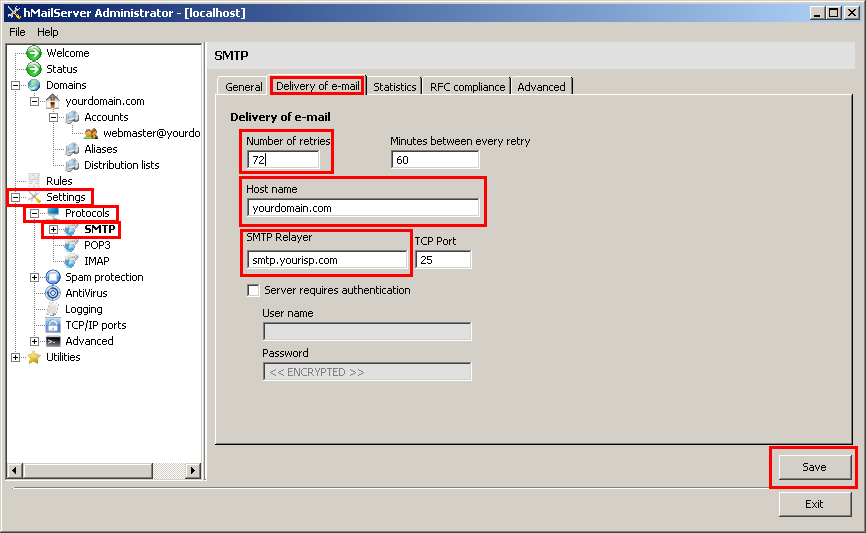Click the Accounts folder icon

(72, 117)
